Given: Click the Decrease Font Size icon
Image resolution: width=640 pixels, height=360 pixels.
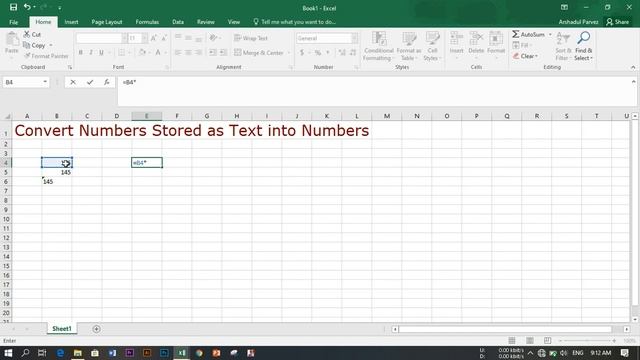Looking at the screenshot, I should pos(164,38).
